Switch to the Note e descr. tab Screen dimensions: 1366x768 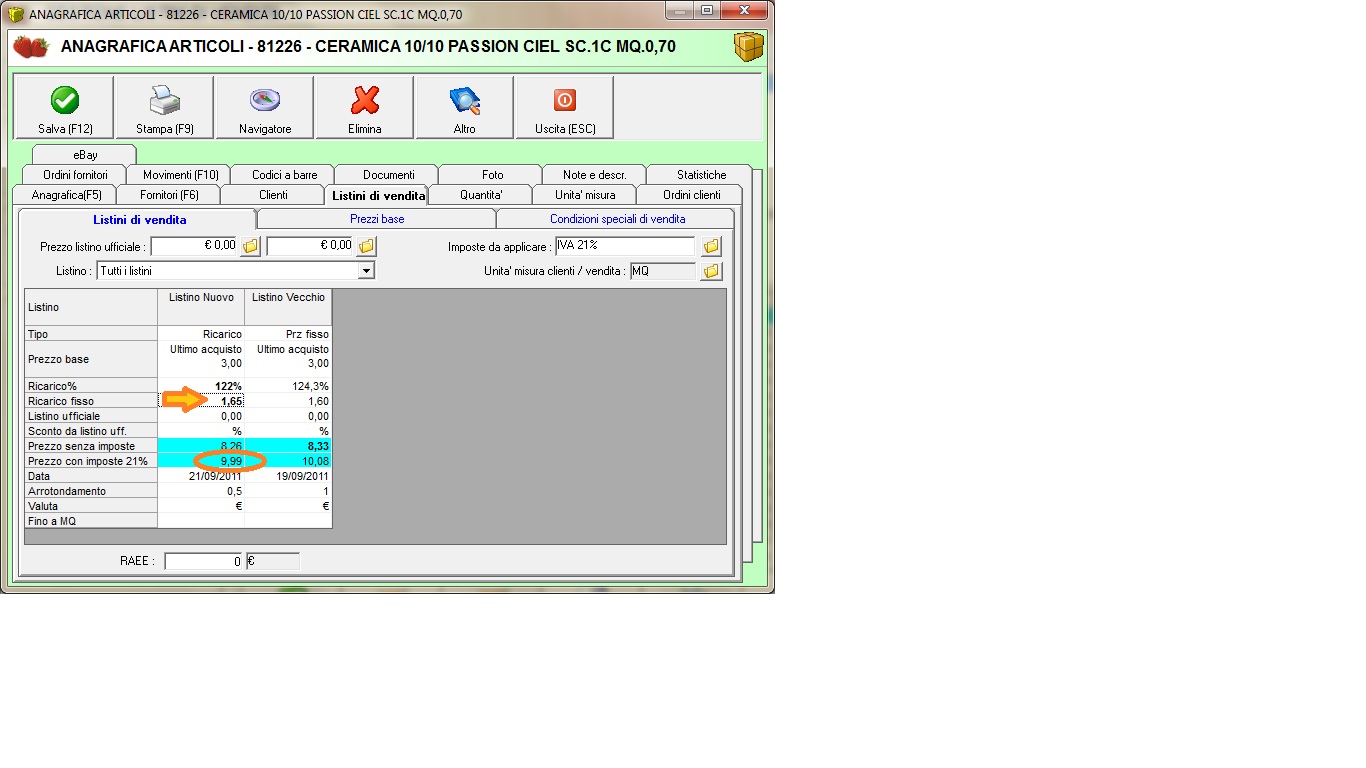tap(595, 175)
